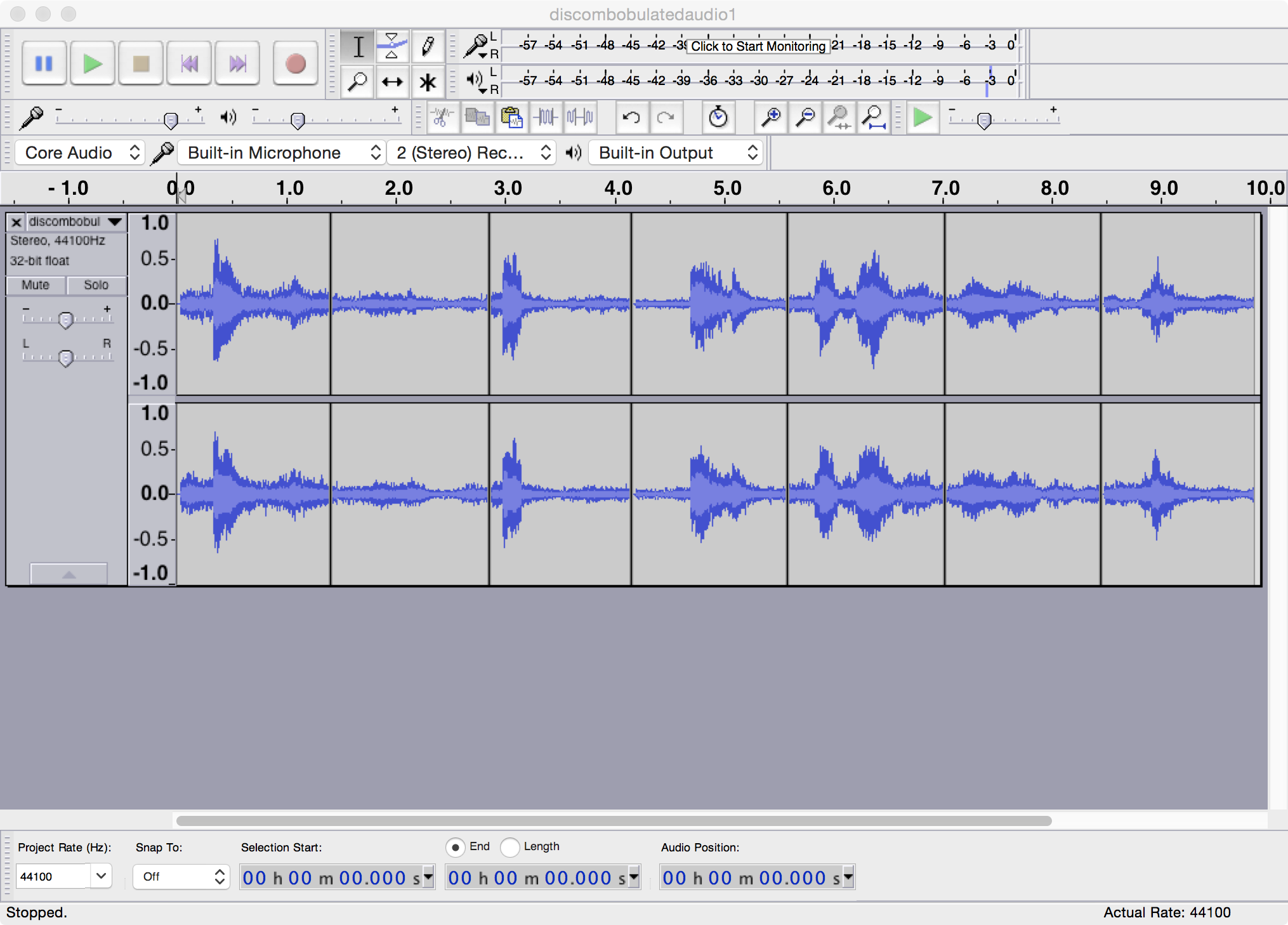Screen dimensions: 1288x925
Task: Open the 2 (Stereo) recording channels dropdown
Action: coord(472,153)
